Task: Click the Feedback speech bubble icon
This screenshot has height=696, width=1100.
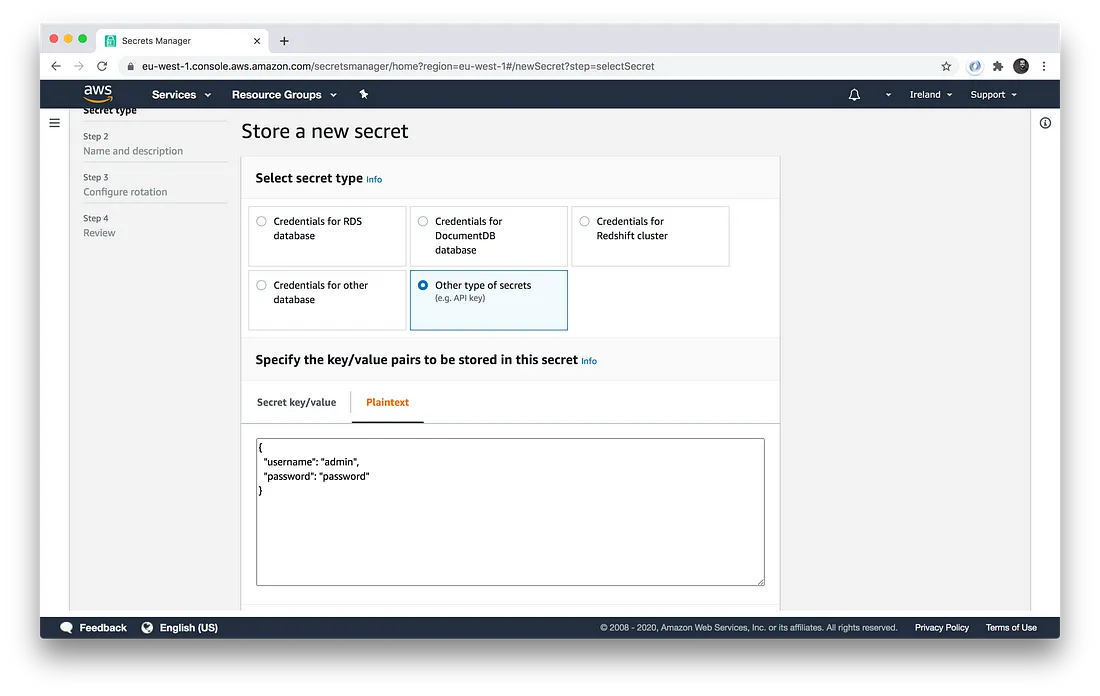Action: coord(66,627)
